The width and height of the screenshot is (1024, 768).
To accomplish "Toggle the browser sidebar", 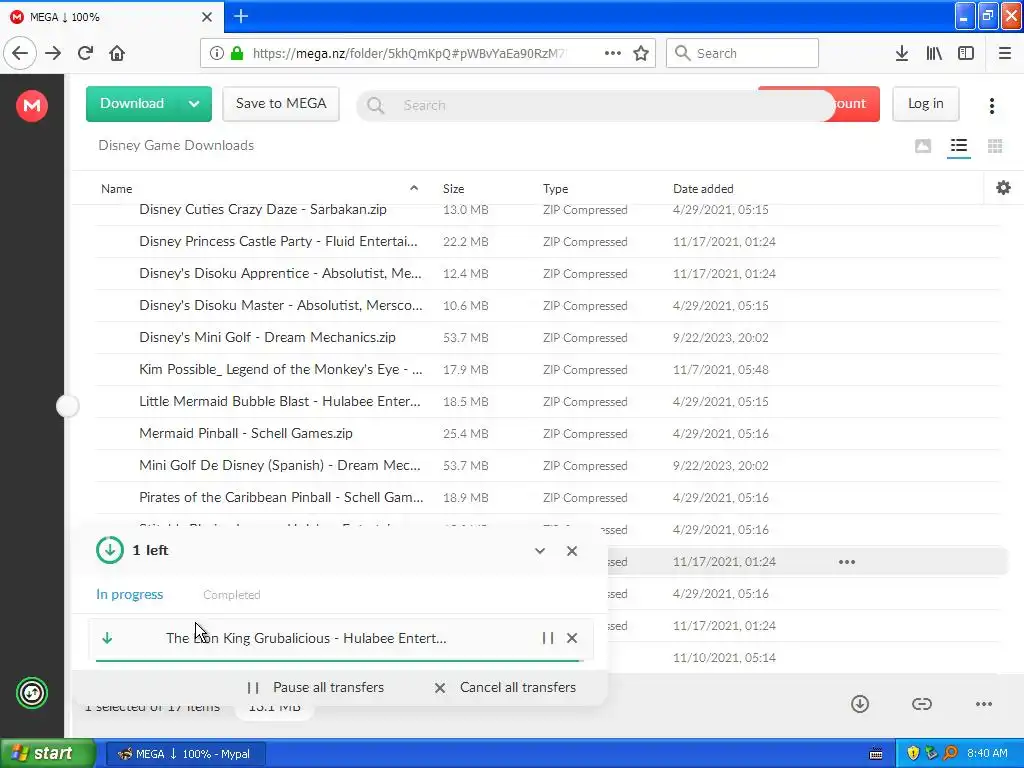I will 966,53.
